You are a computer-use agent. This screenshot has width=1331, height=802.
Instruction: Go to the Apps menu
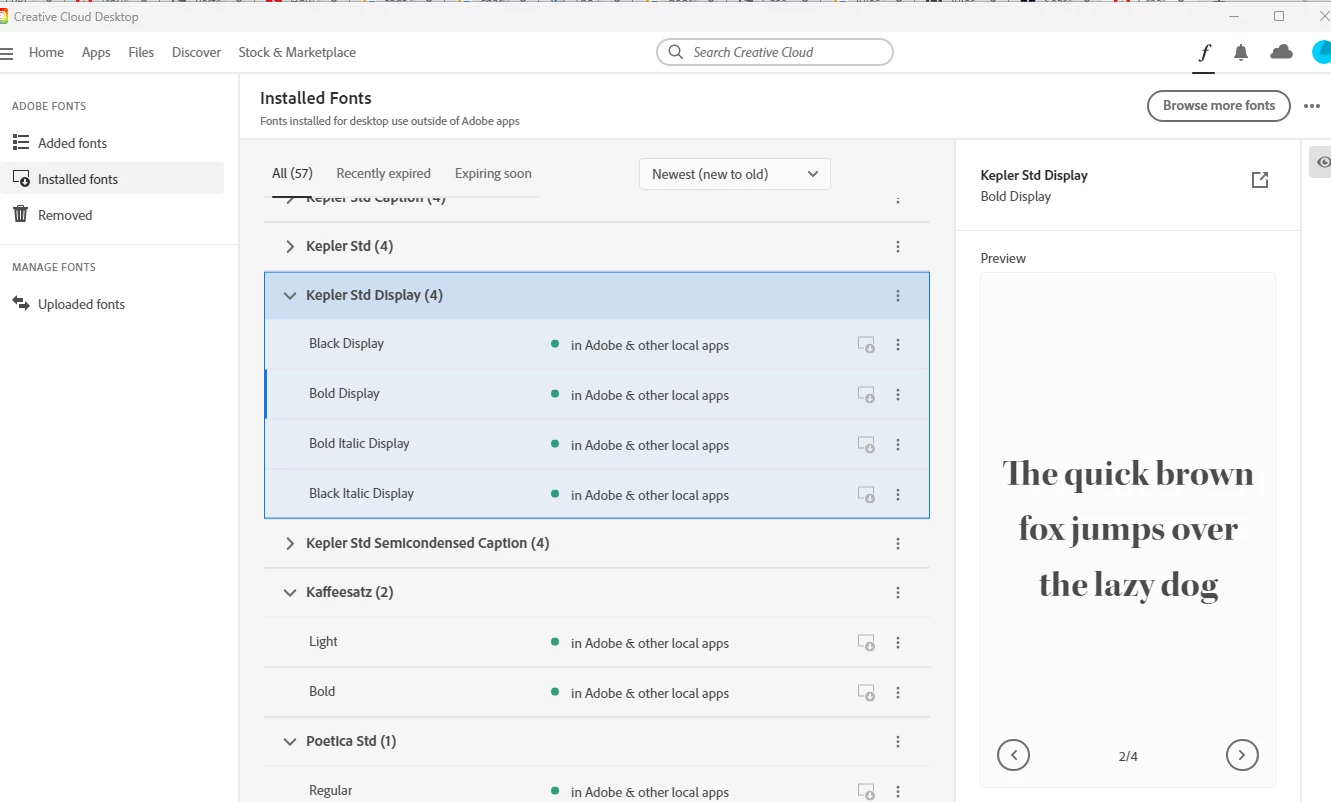96,52
